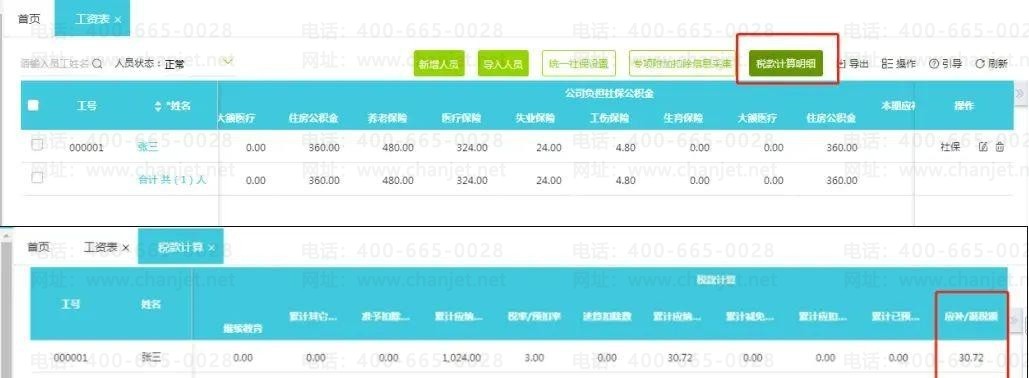This screenshot has width=1029, height=378.
Task: Click into the employee name search field
Action: 55,64
